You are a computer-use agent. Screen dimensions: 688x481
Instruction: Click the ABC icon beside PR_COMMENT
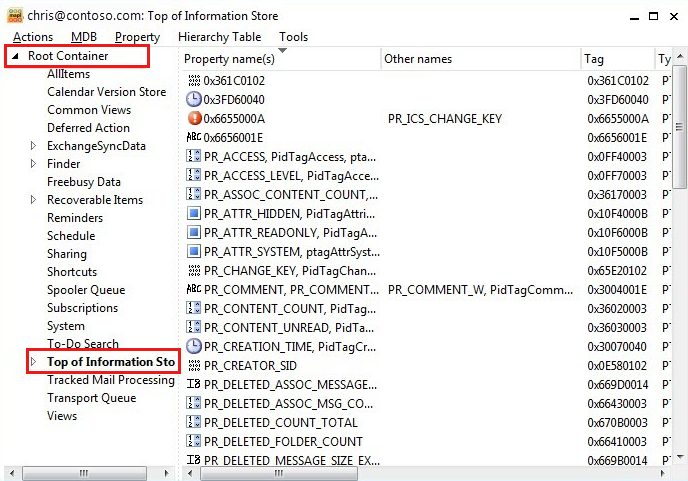(194, 290)
